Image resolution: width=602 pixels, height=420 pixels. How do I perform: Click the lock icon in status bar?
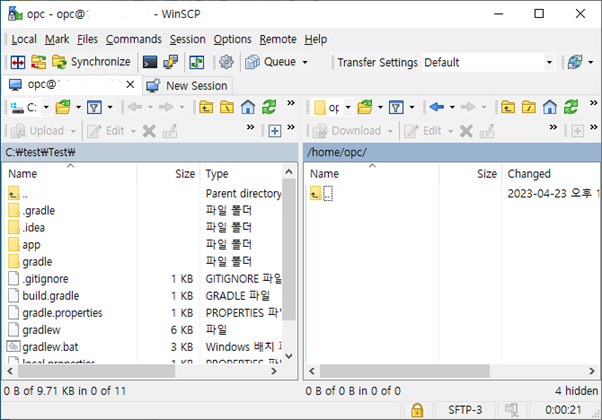(417, 410)
